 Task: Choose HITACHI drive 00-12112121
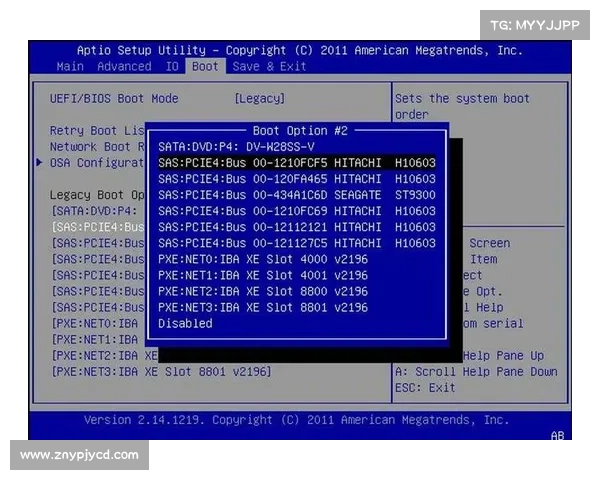[297, 227]
